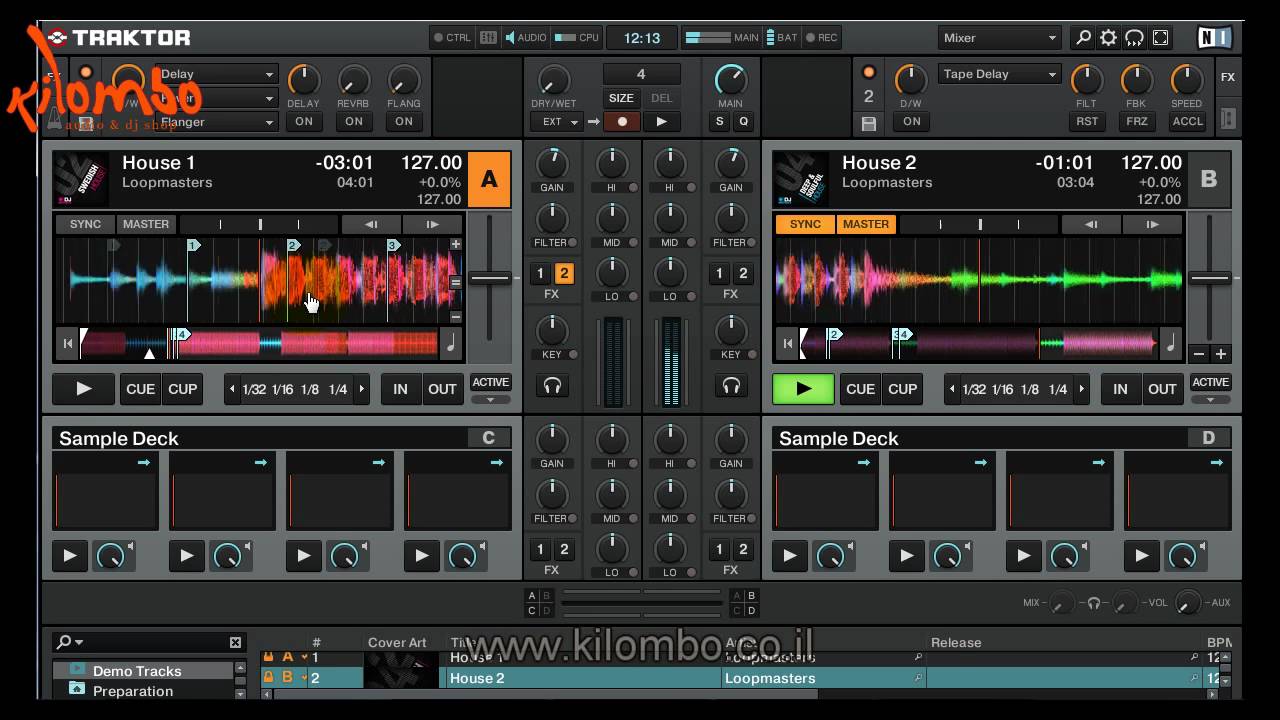Open browser search options dropdown arrow
1280x720 pixels.
[79, 643]
